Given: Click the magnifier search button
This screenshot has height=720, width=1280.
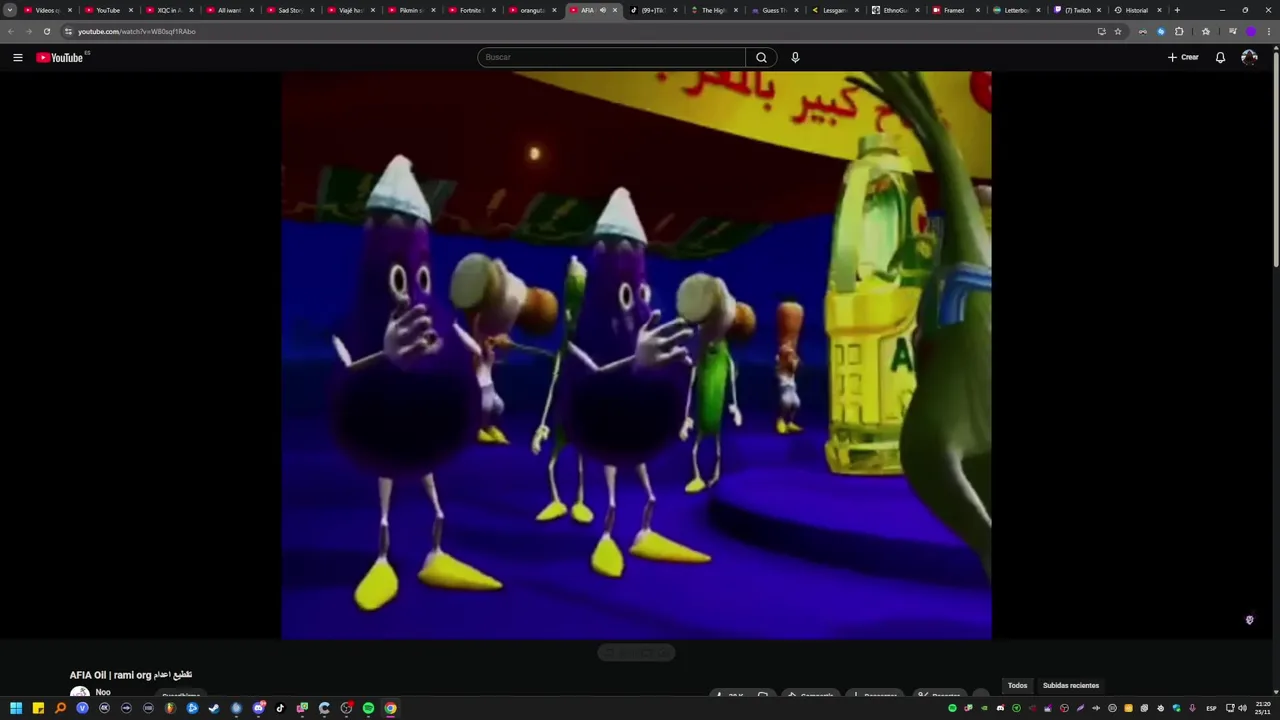Looking at the screenshot, I should [761, 57].
